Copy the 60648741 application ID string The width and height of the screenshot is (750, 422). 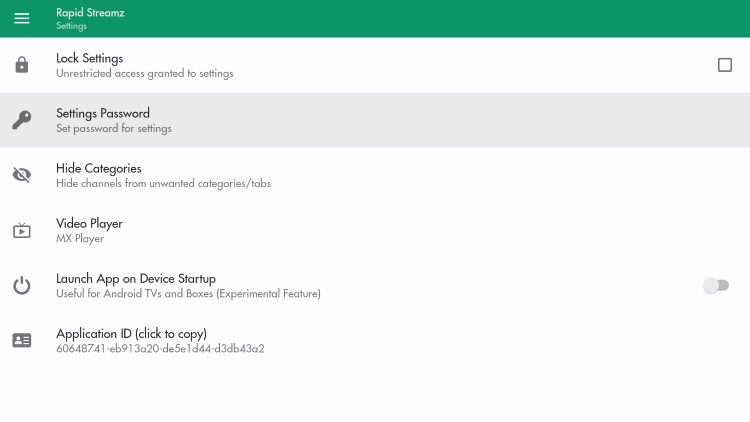pos(160,349)
